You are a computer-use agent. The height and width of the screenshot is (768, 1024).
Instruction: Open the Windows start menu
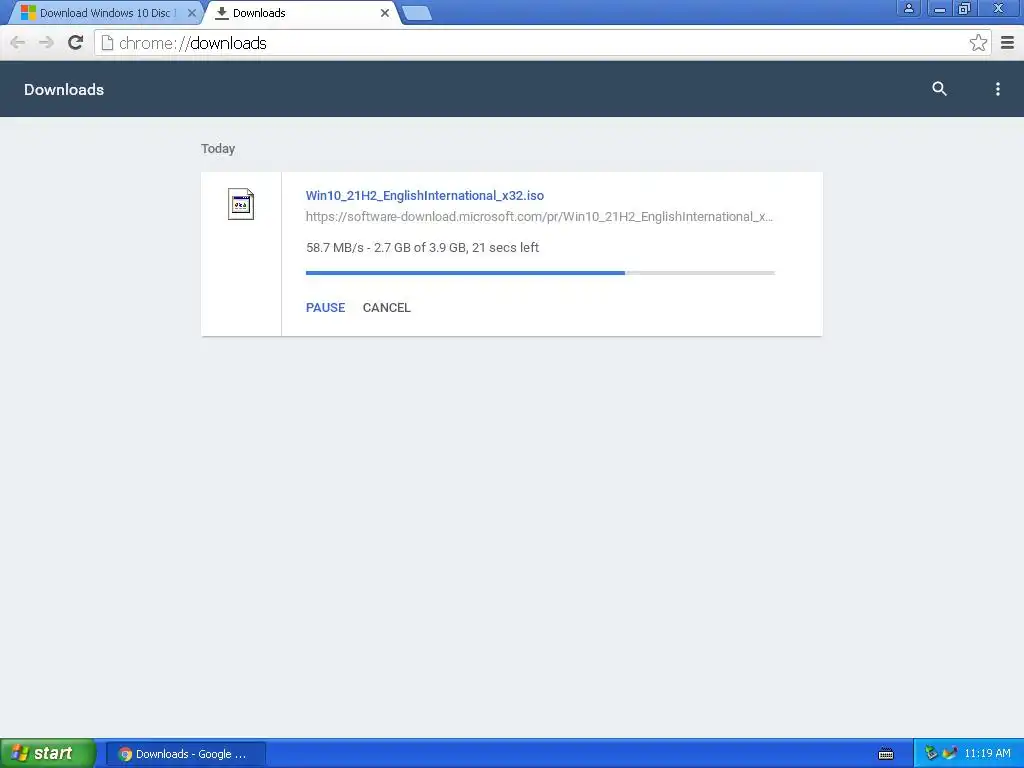pos(48,753)
